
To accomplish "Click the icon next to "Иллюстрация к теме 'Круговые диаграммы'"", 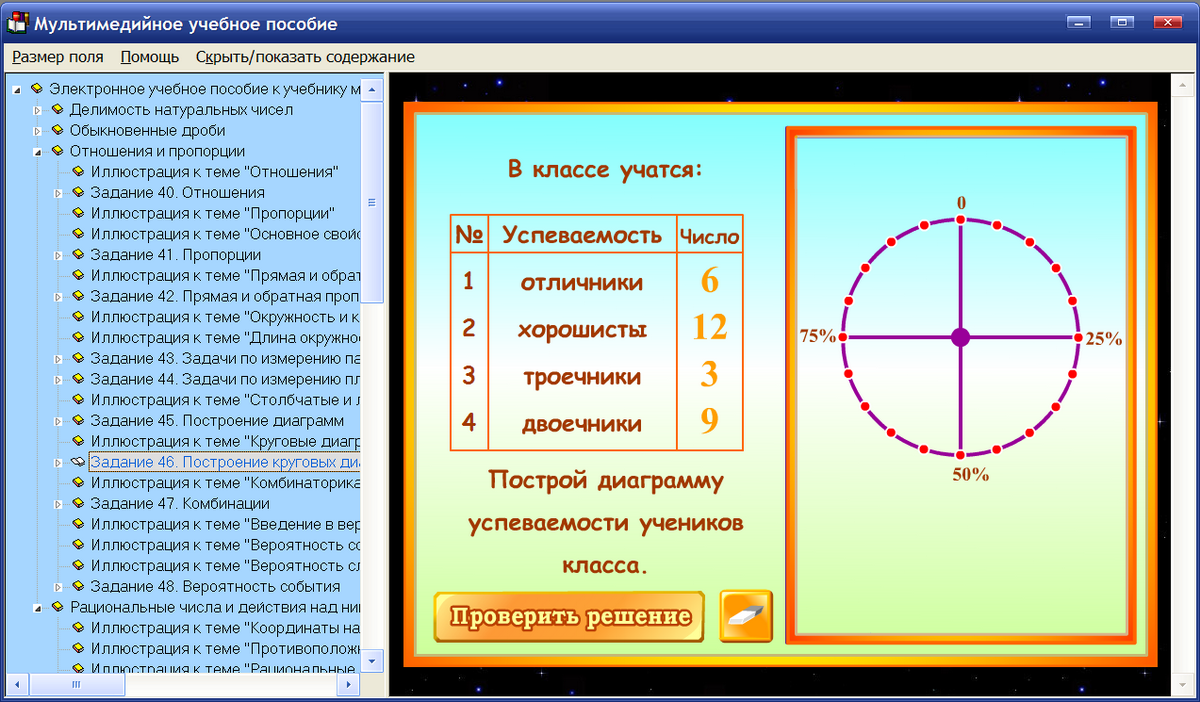I will (x=76, y=441).
